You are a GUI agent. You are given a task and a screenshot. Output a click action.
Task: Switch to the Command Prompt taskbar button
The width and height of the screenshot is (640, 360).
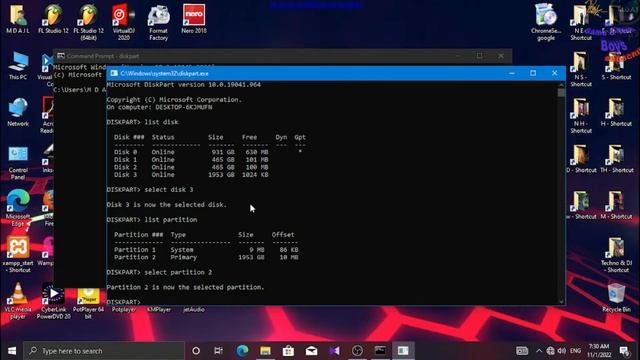click(x=380, y=351)
